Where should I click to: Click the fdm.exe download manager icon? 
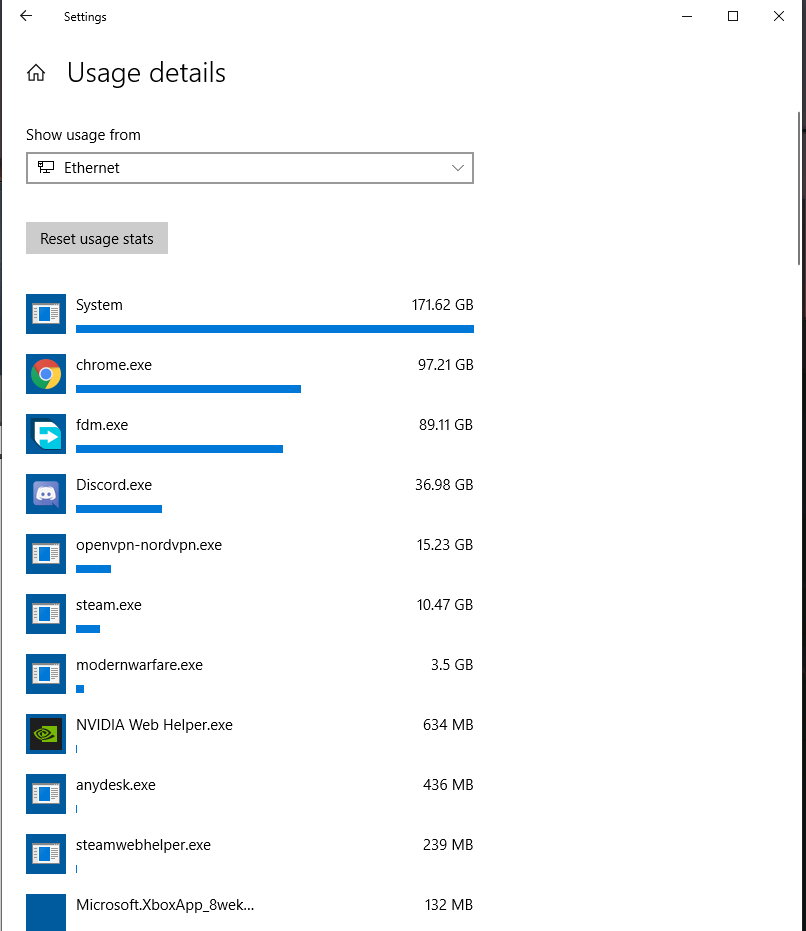[x=46, y=433]
